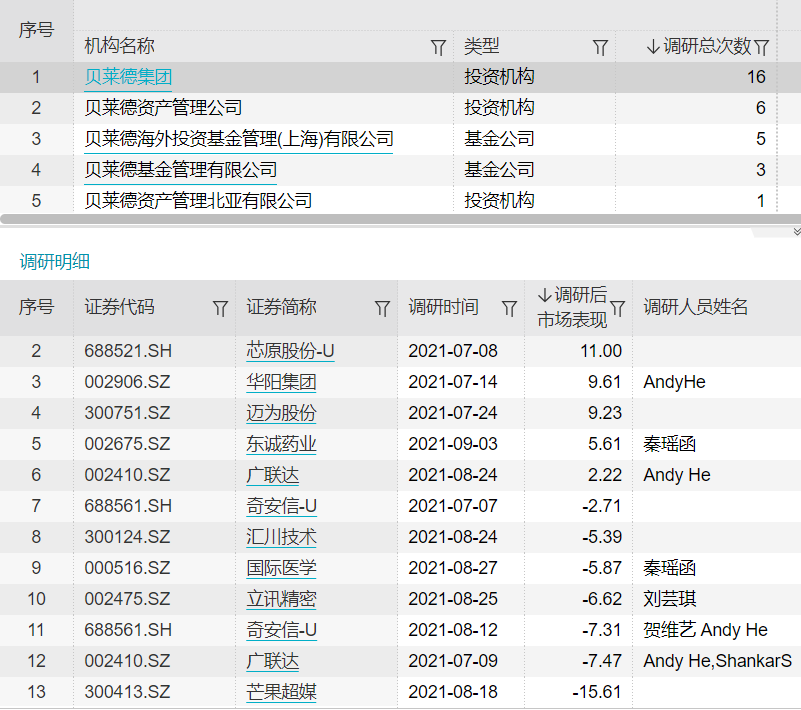
Task: Open filter for 调研总次数 column
Action: pyautogui.click(x=761, y=47)
